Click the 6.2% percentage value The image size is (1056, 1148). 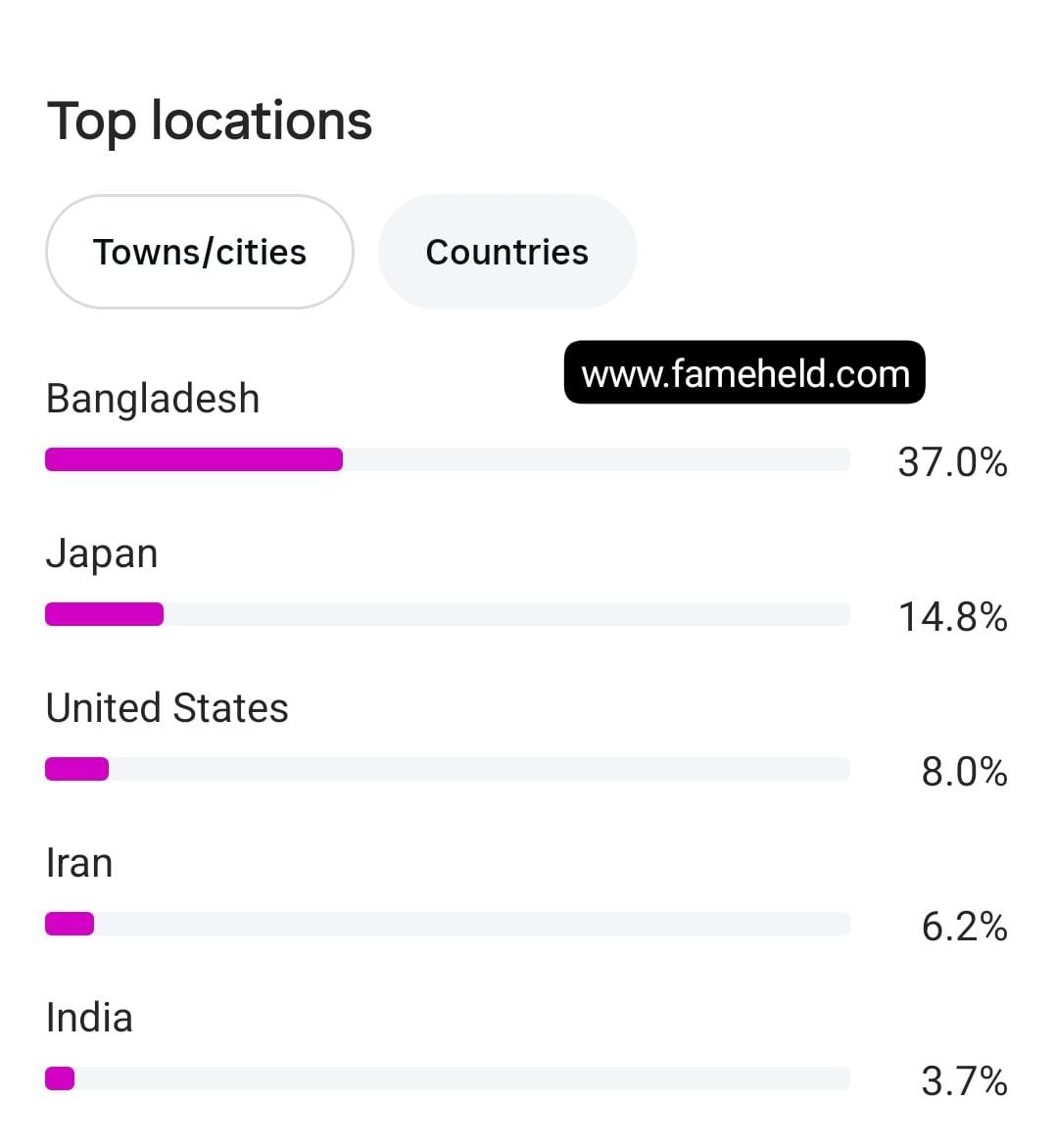point(965,927)
